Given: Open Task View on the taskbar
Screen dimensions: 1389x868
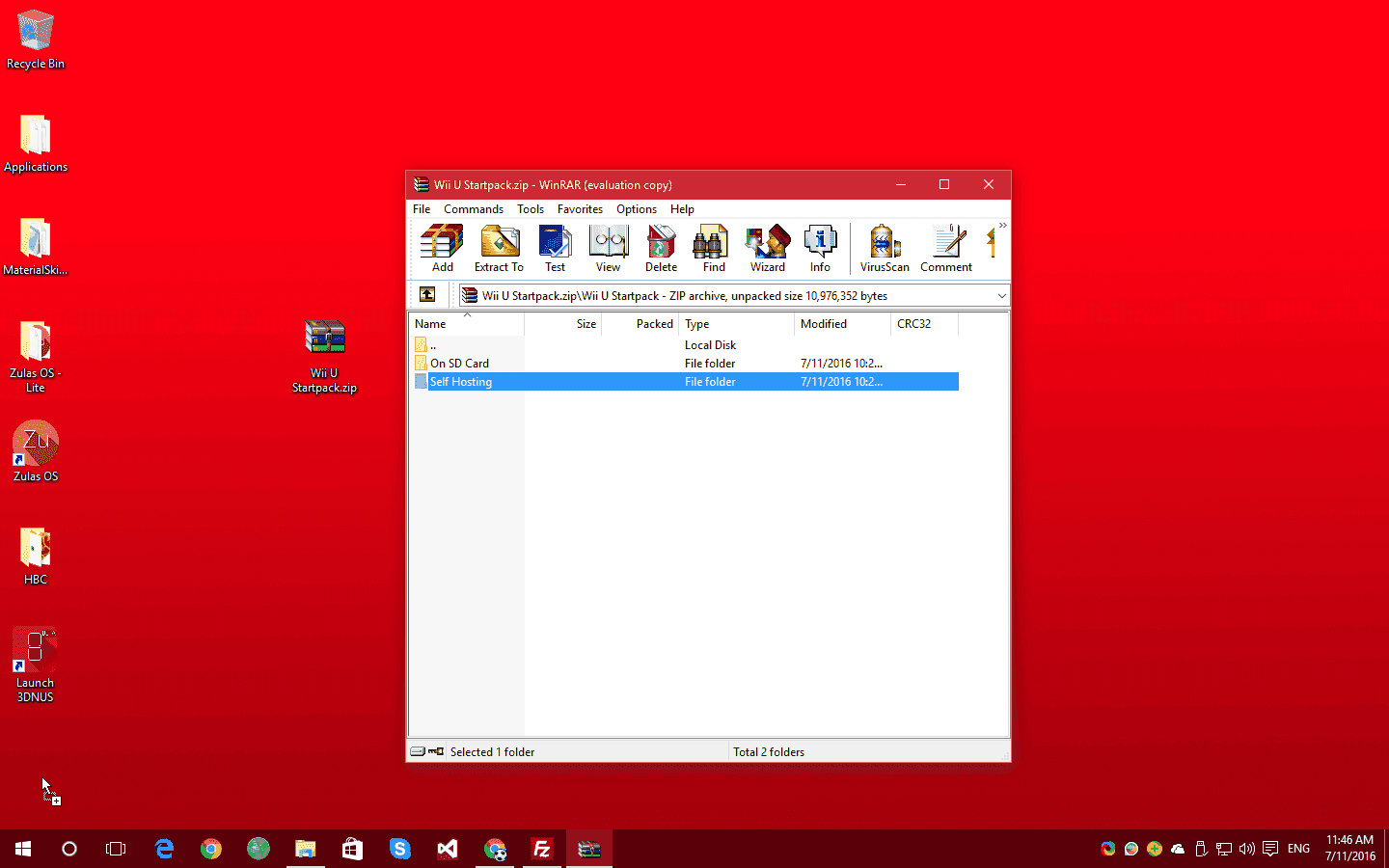Looking at the screenshot, I should tap(116, 849).
